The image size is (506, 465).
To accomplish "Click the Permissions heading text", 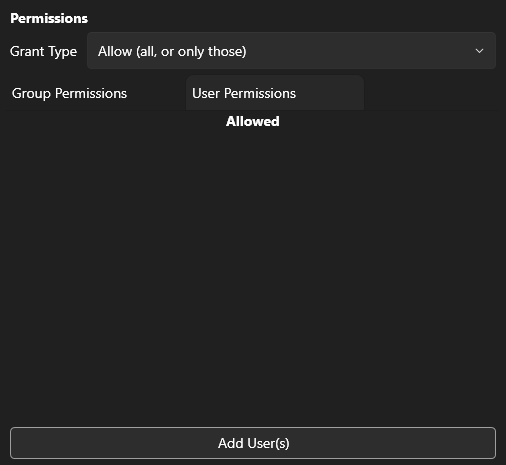I will [49, 18].
